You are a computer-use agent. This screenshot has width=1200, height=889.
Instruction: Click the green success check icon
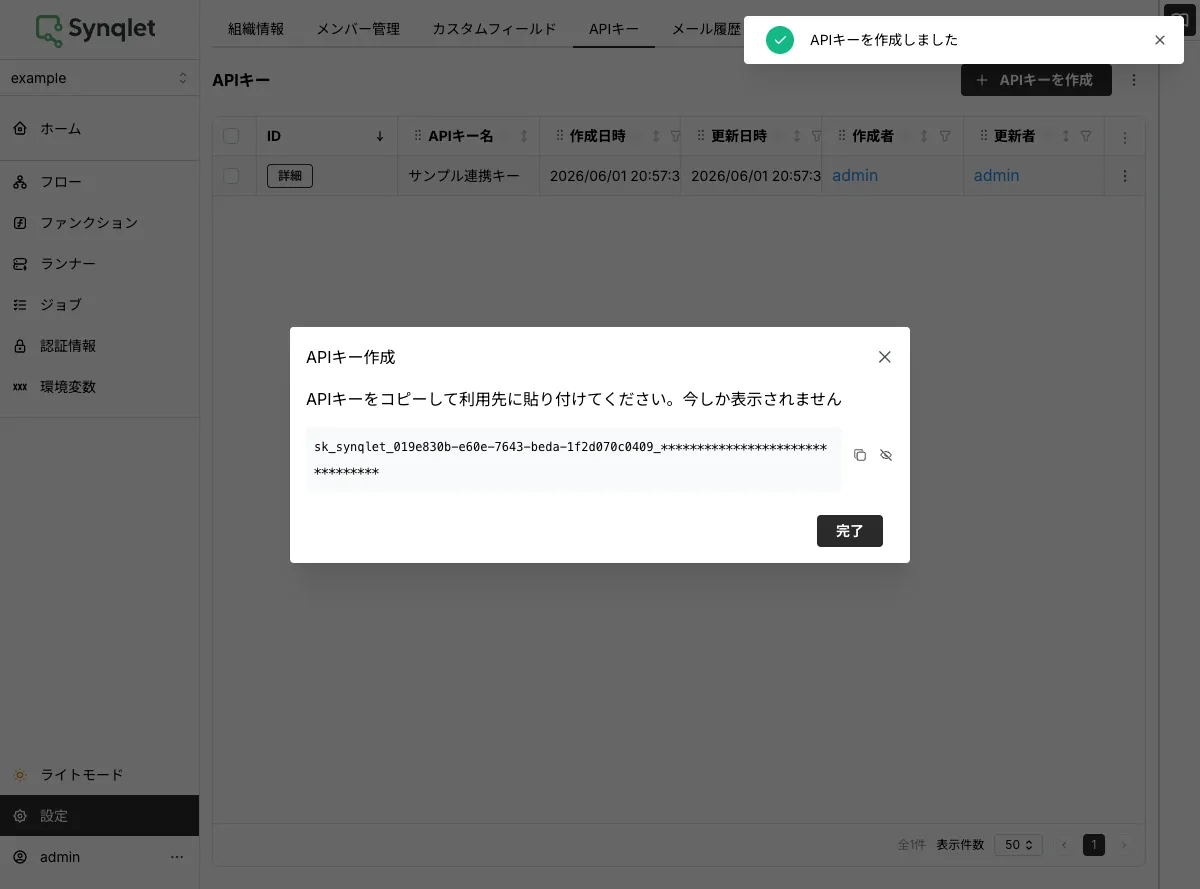(x=780, y=40)
